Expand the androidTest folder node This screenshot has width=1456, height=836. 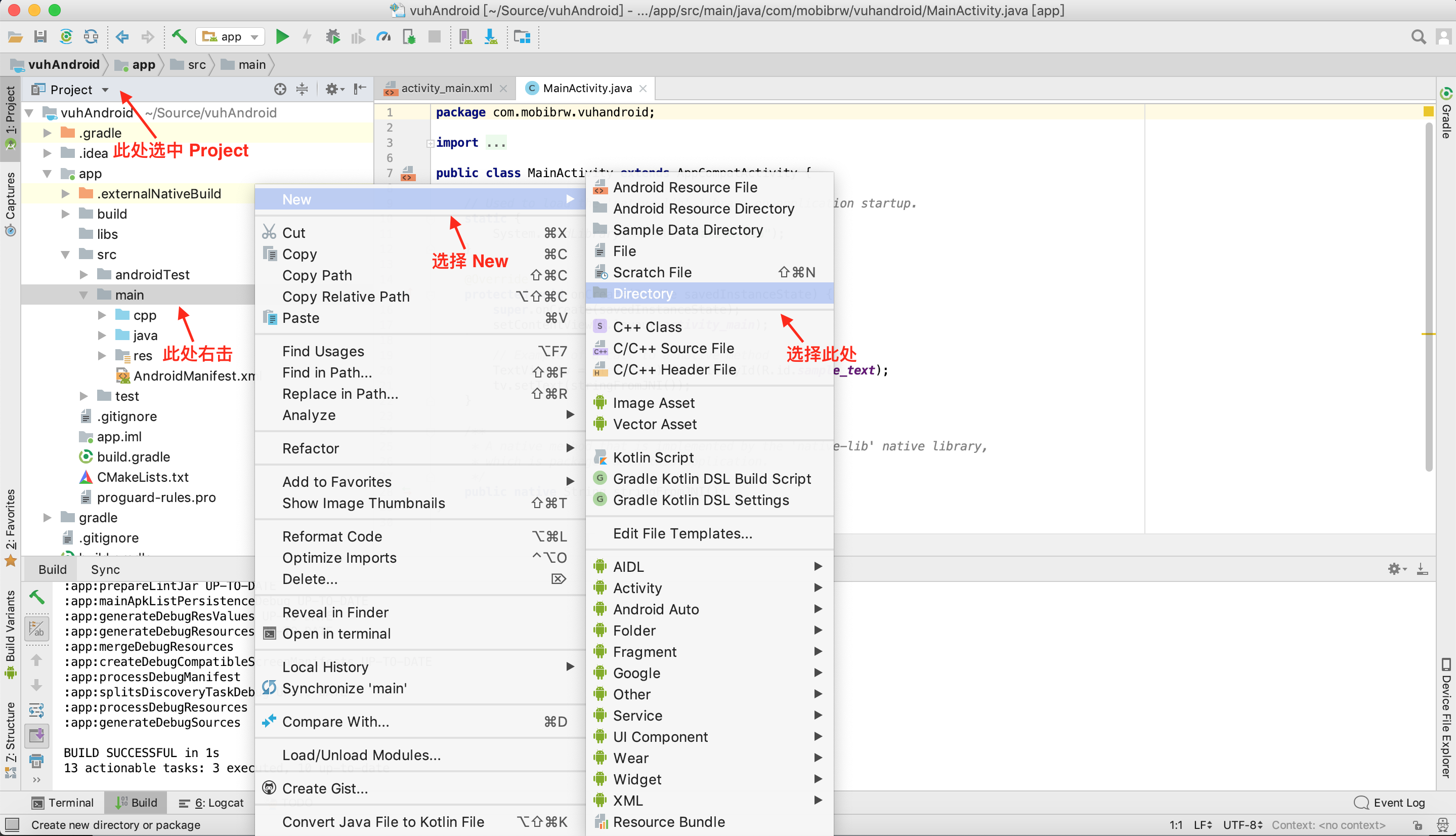[84, 275]
